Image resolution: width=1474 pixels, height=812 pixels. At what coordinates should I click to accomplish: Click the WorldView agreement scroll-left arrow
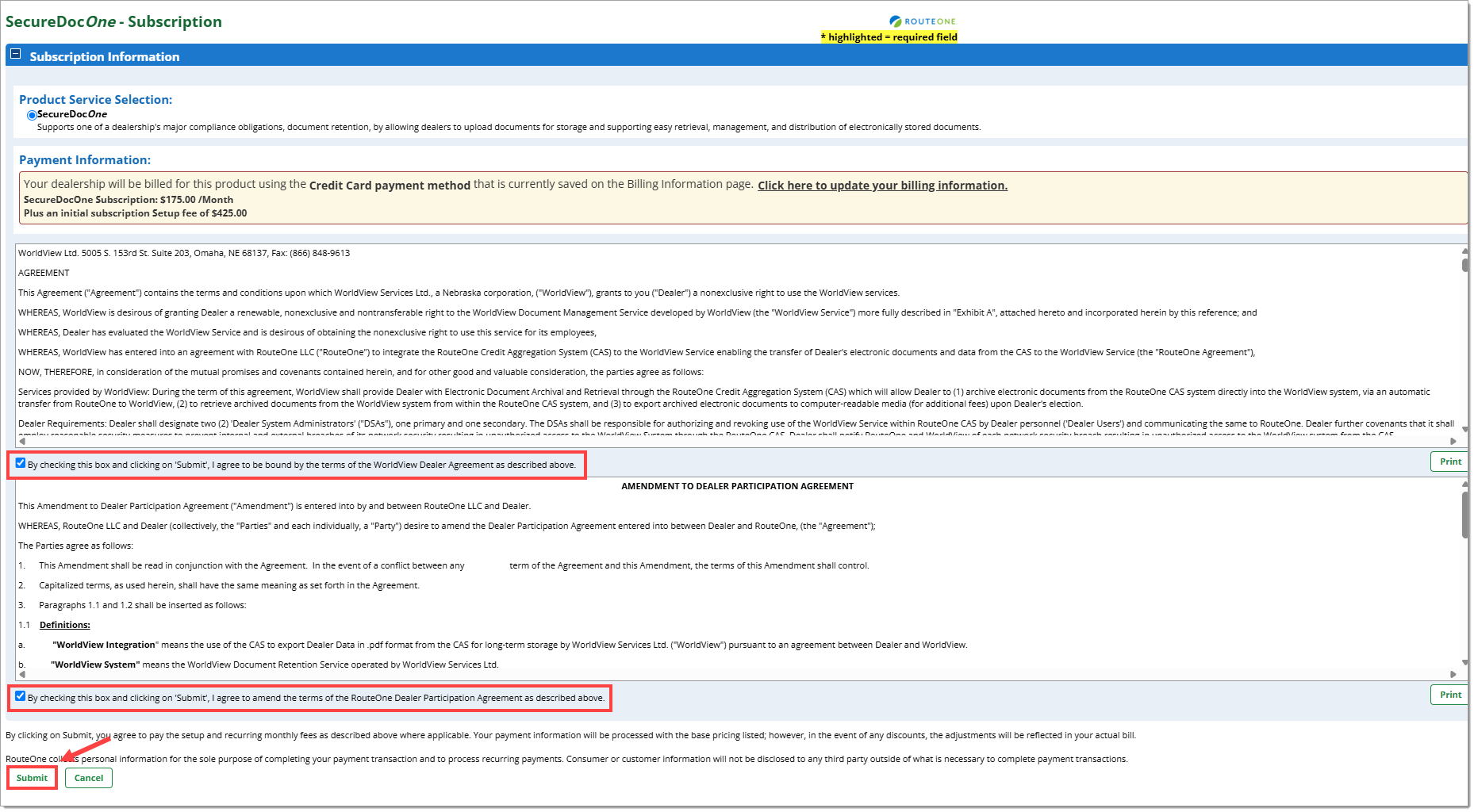tap(22, 441)
